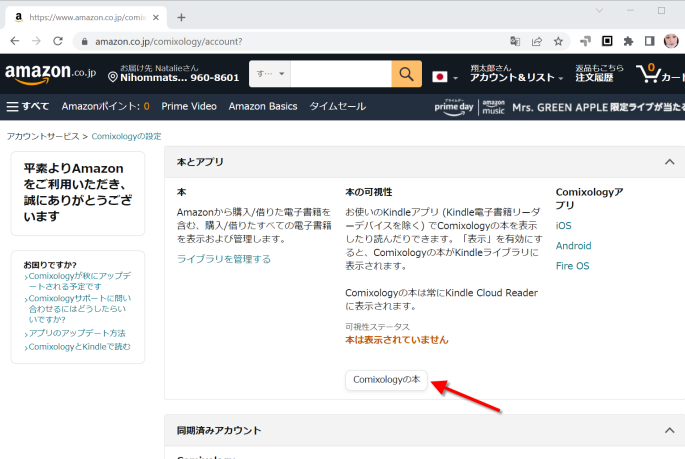Bookmark page with star icon
This screenshot has height=459, width=685.
(558, 41)
